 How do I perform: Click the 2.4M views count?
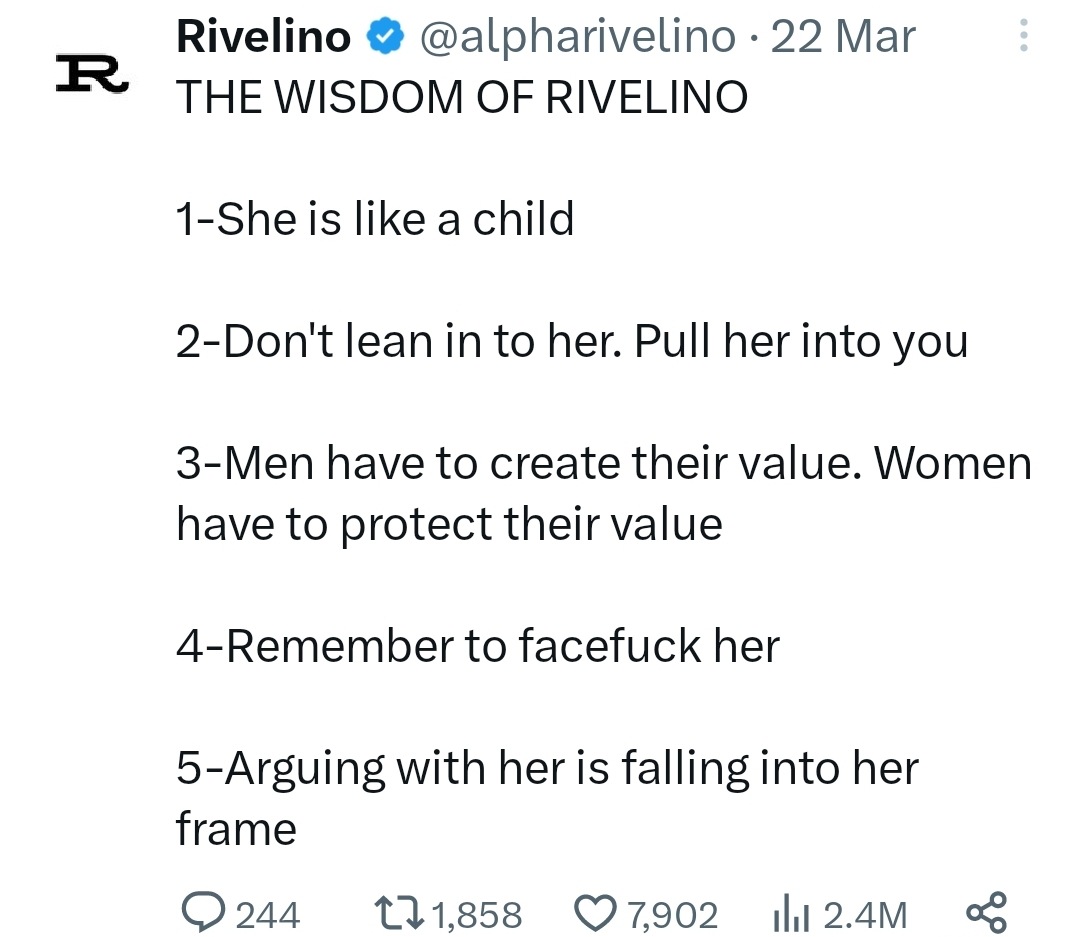[864, 915]
